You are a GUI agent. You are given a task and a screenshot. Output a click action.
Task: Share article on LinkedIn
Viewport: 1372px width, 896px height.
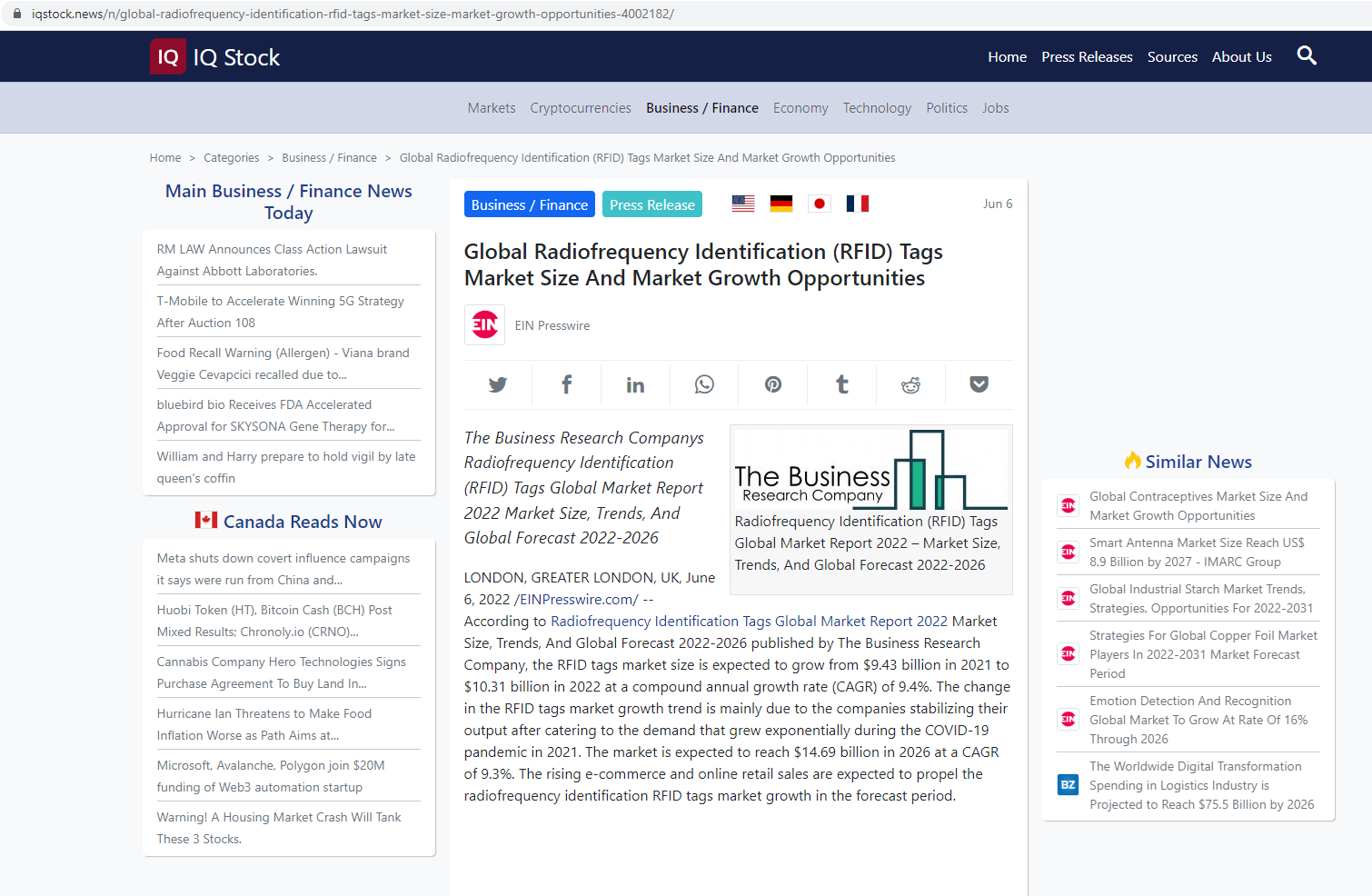[x=635, y=384]
